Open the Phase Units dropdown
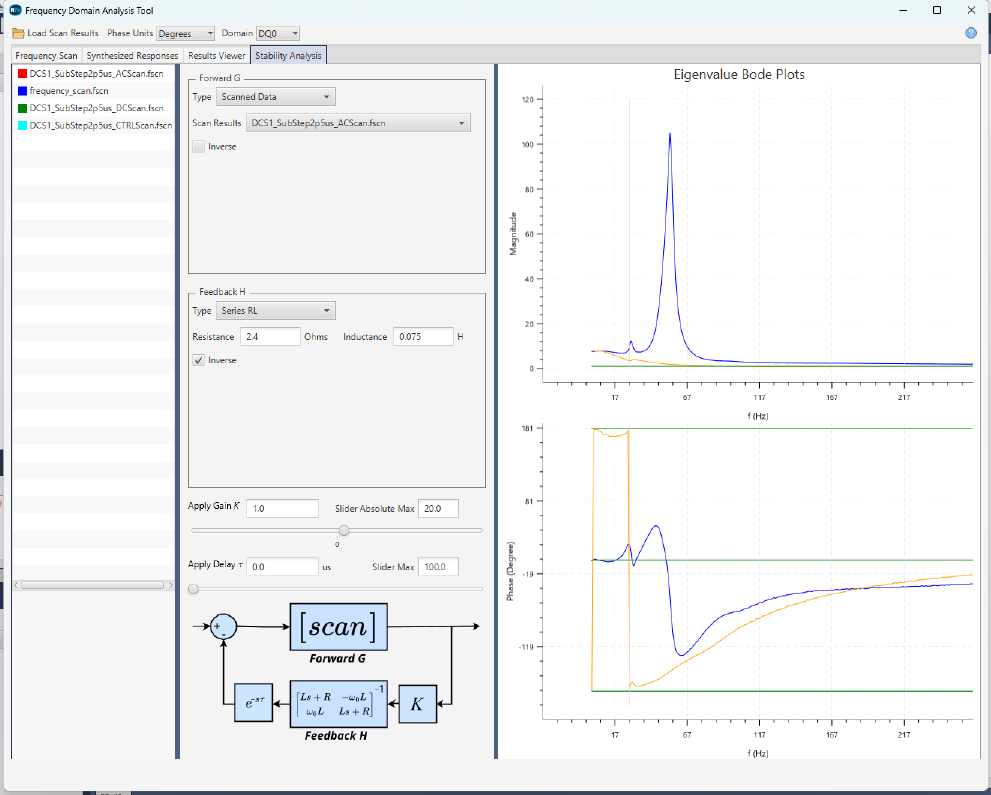Image resolution: width=991 pixels, height=795 pixels. [185, 33]
